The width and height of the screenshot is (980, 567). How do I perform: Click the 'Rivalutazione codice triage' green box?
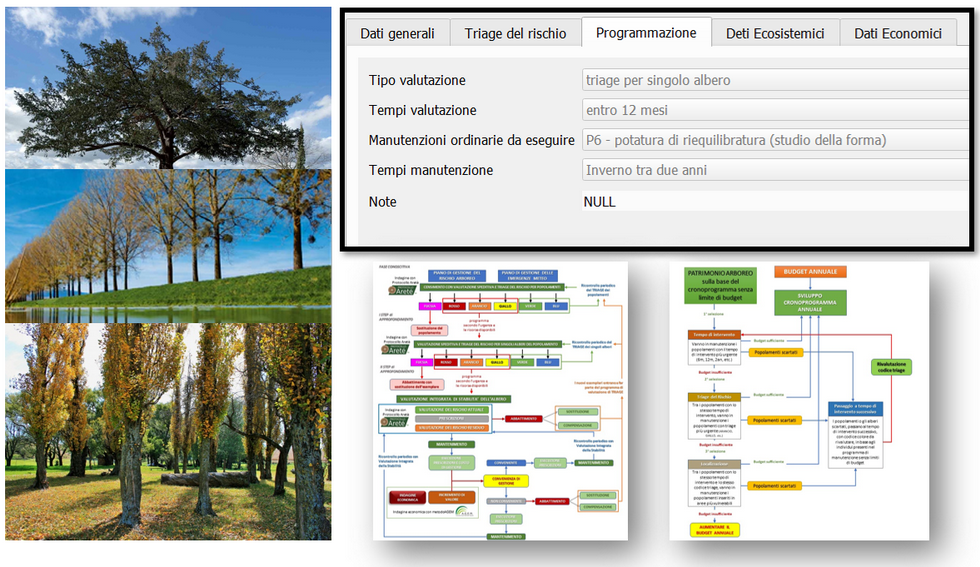pos(891,367)
